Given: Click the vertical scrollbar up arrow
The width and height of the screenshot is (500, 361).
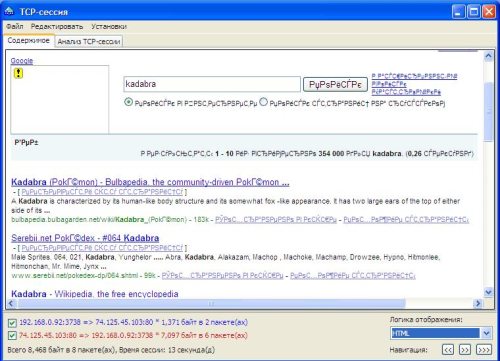Looking at the screenshot, I should [488, 56].
